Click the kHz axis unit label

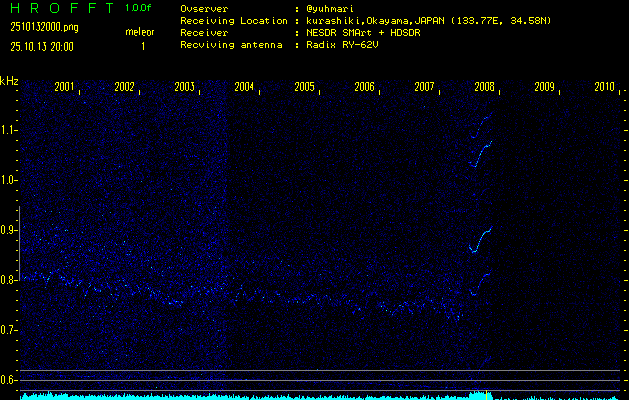click(9, 80)
